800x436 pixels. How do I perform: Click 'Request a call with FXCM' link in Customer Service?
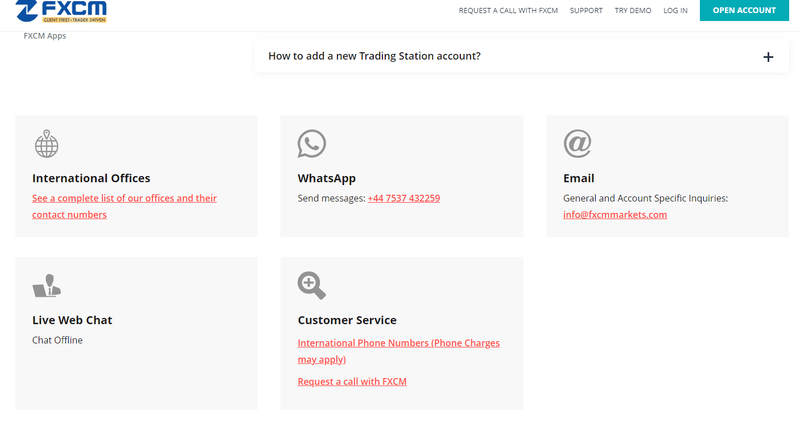click(352, 382)
